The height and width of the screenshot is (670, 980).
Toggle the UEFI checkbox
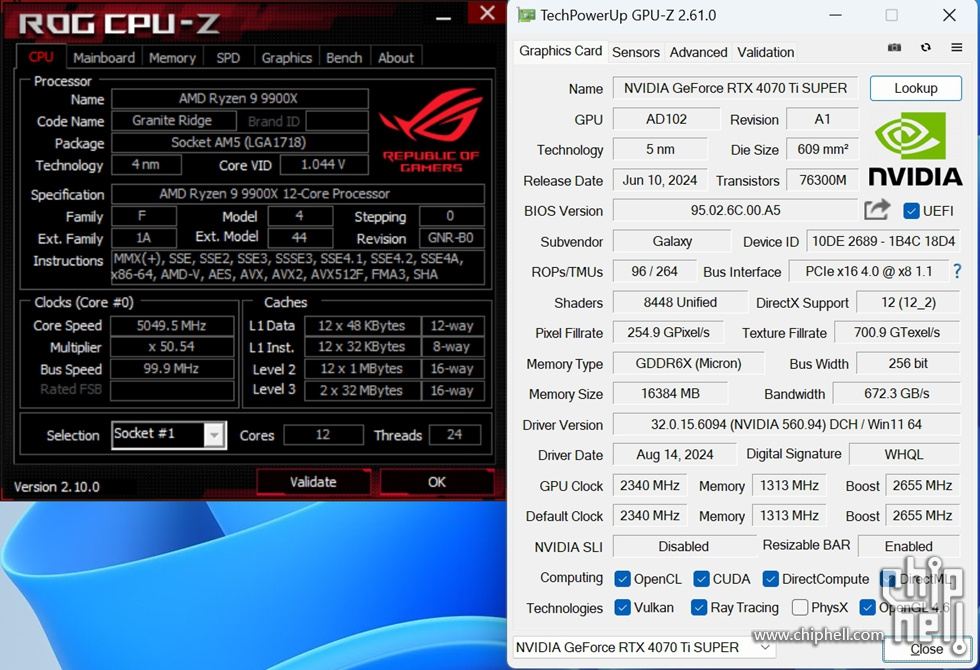(x=911, y=211)
